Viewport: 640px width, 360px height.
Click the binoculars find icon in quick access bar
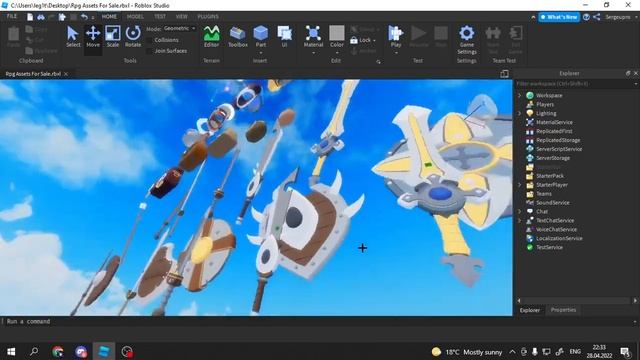[41, 17]
